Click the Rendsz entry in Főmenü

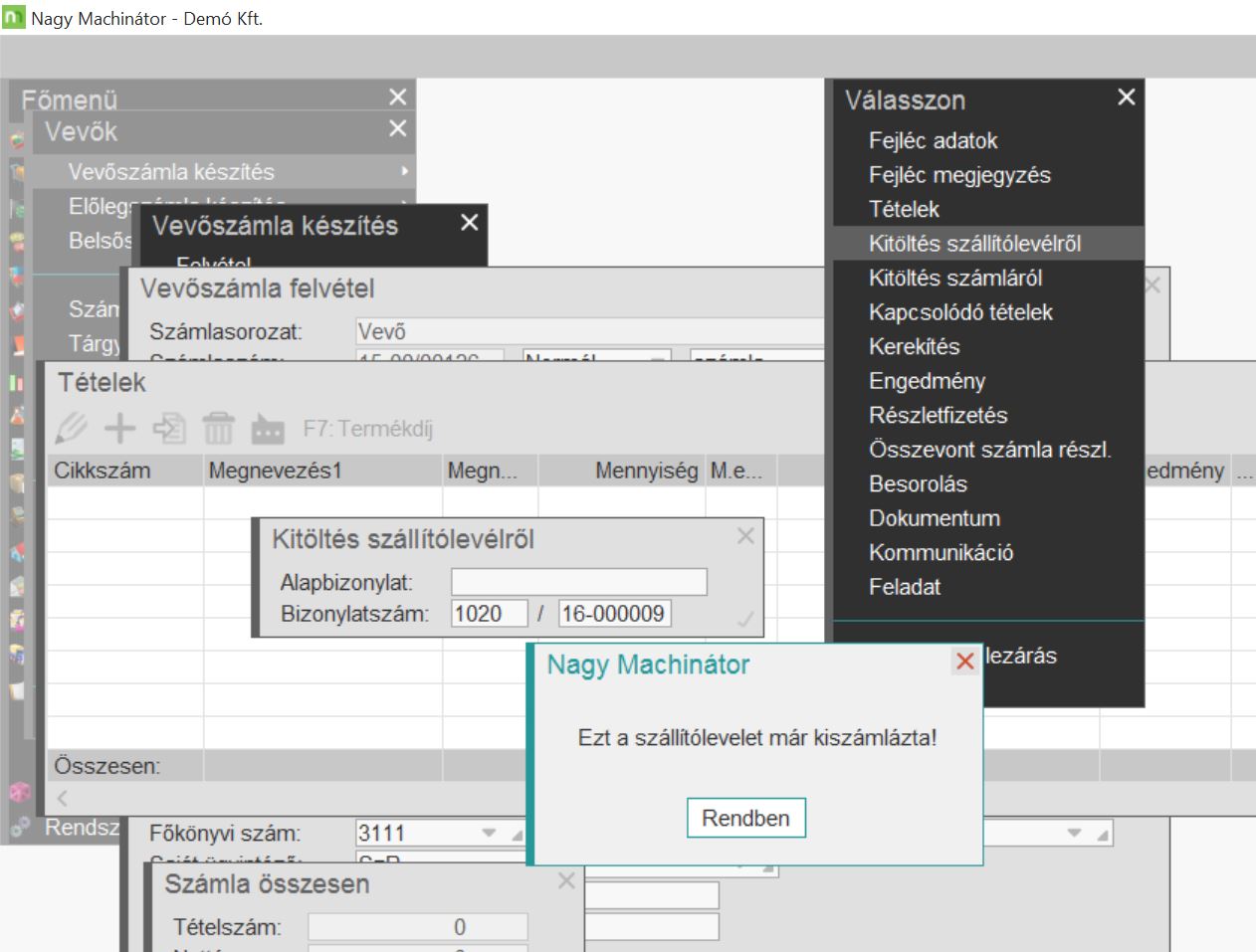(x=82, y=827)
